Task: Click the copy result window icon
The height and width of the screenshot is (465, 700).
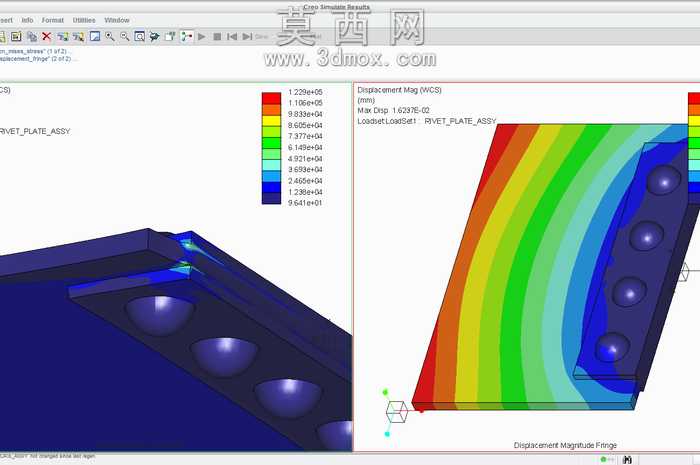Action: [32, 37]
